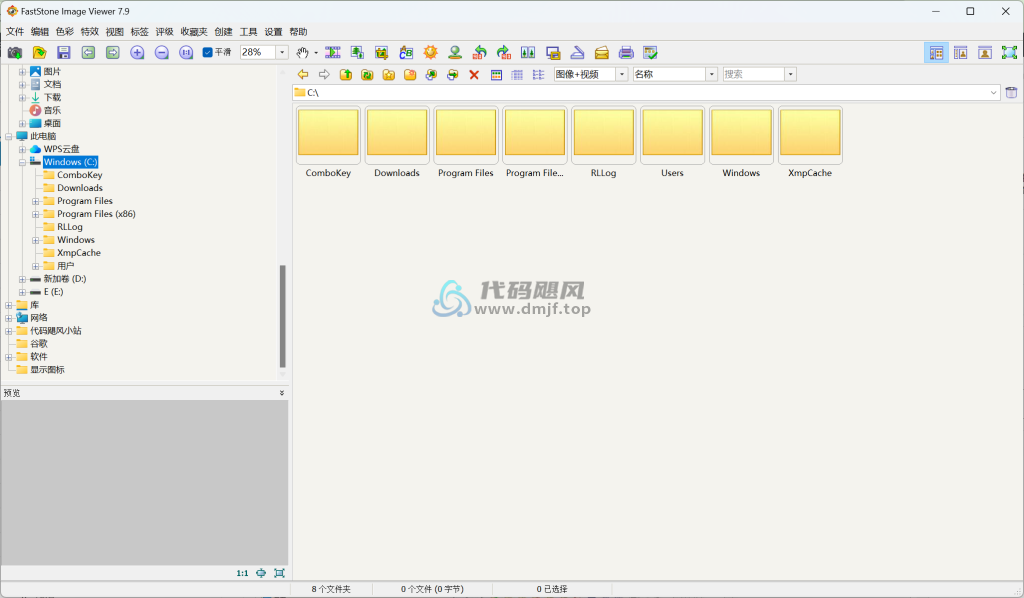Click the 搜索 search input field
Viewport: 1024px width, 598px height.
753,74
